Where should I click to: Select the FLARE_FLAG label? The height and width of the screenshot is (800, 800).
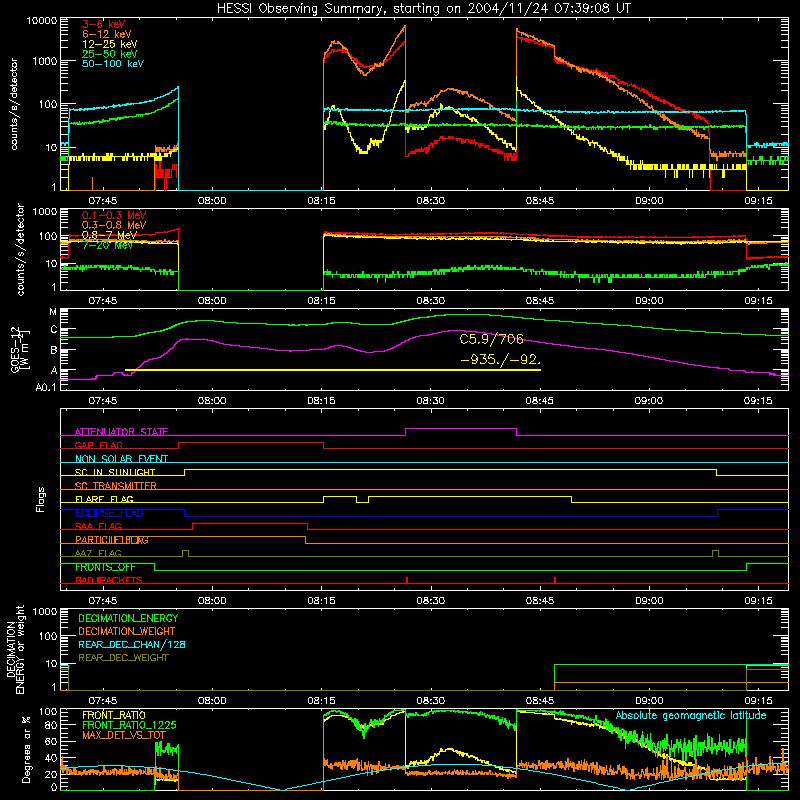(x=104, y=499)
